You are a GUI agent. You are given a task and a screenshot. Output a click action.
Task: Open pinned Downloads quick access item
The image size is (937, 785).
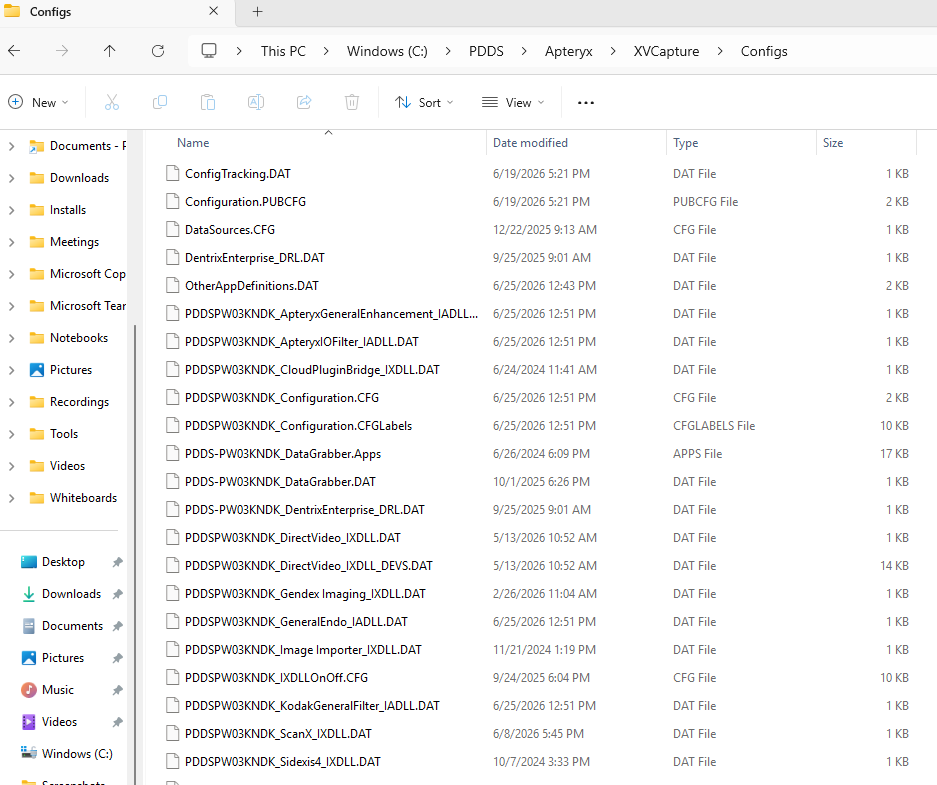click(x=71, y=594)
